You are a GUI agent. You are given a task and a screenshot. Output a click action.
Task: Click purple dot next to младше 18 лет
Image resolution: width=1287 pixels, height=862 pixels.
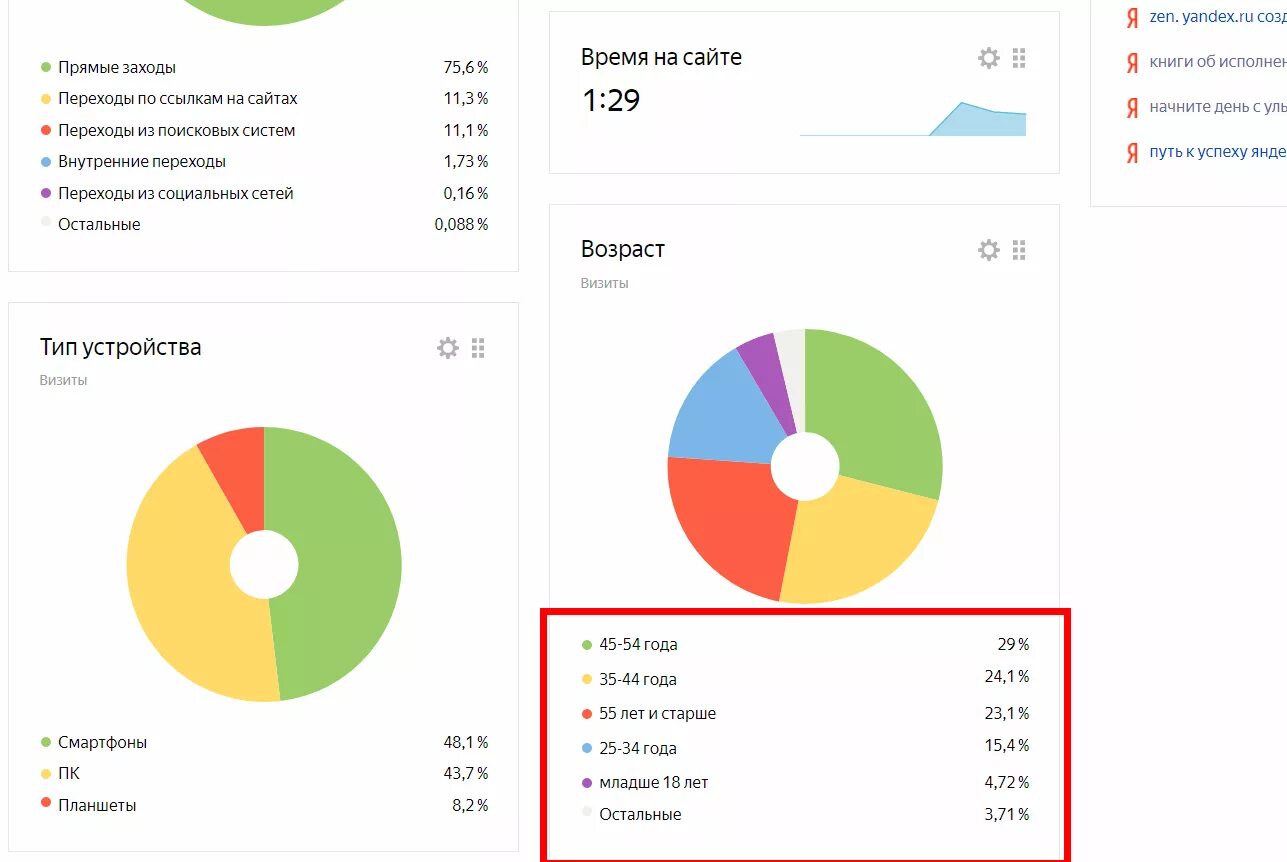pyautogui.click(x=587, y=783)
